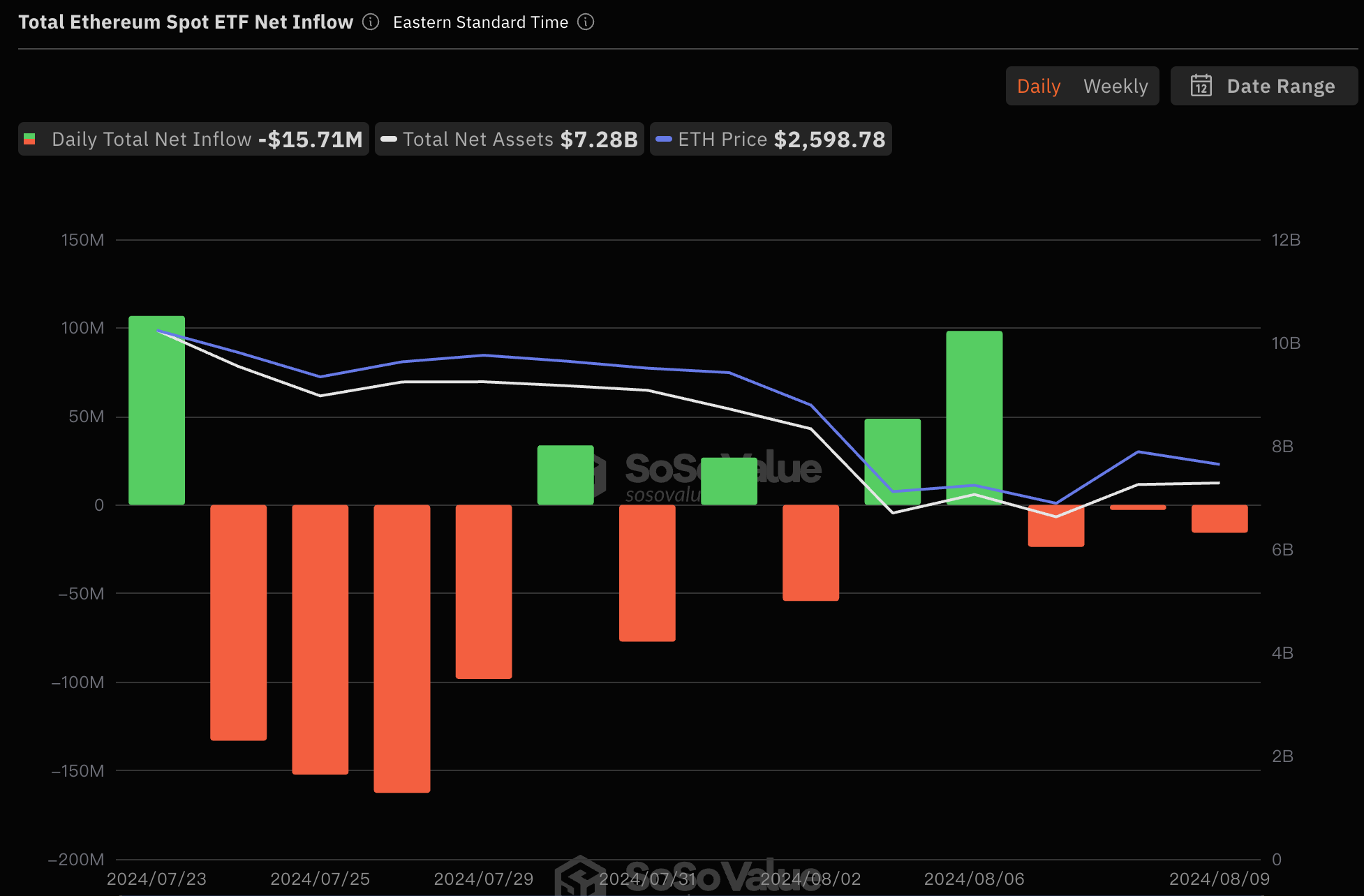Click SoSoValue watermark logo in chart center

tap(704, 475)
